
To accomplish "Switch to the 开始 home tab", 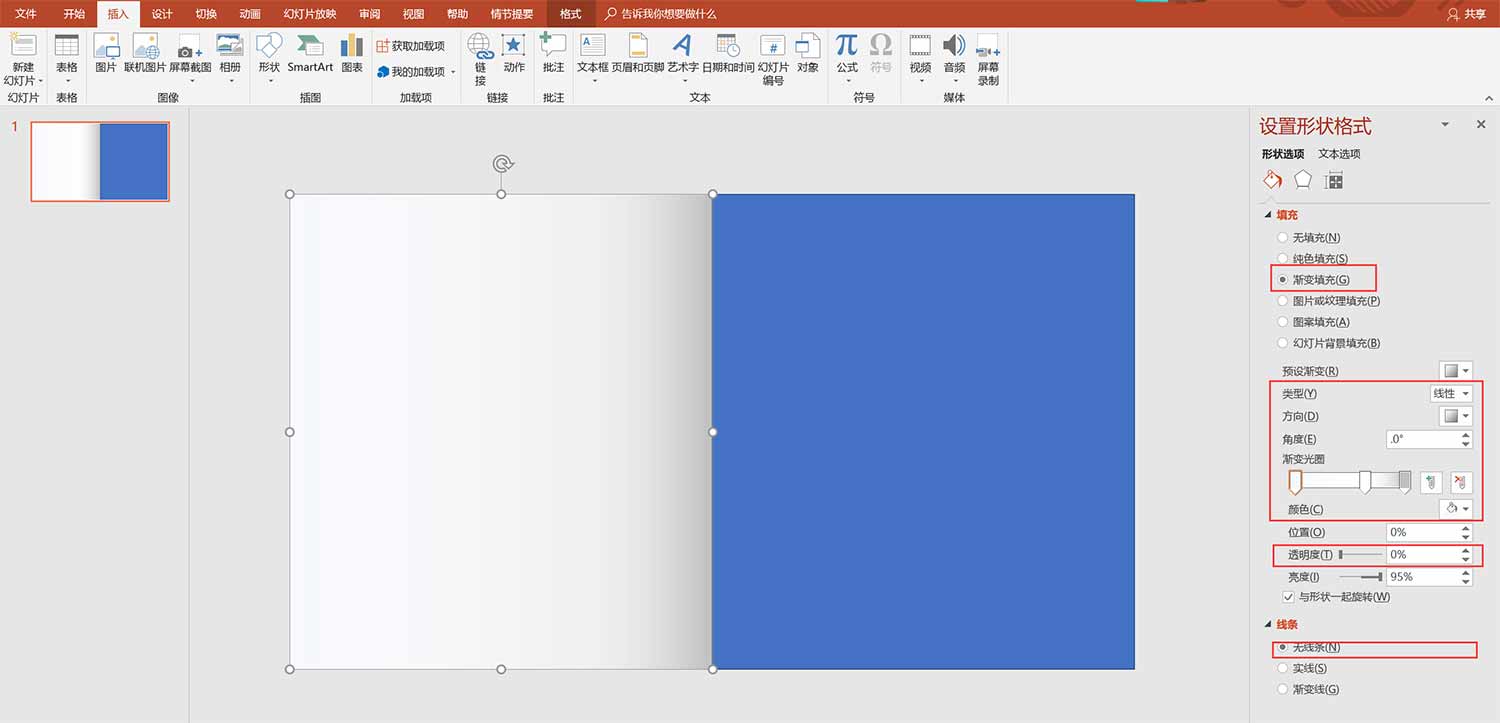I will click(74, 14).
